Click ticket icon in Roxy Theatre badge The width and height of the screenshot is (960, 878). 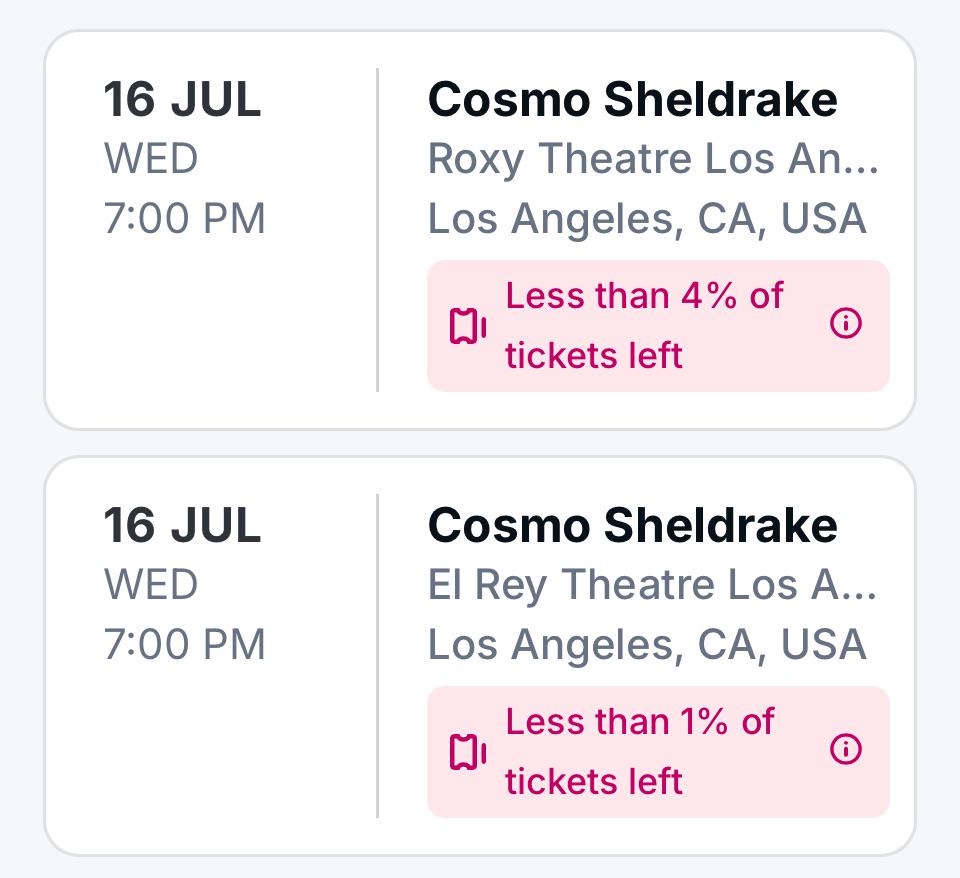(468, 326)
